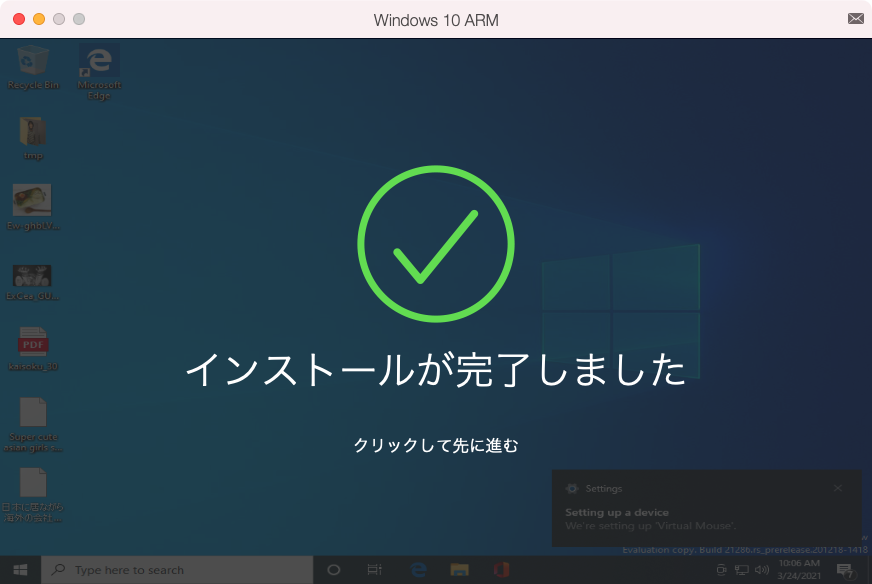The image size is (872, 584).
Task: Open the volume speaker icon in tray
Action: tap(761, 570)
